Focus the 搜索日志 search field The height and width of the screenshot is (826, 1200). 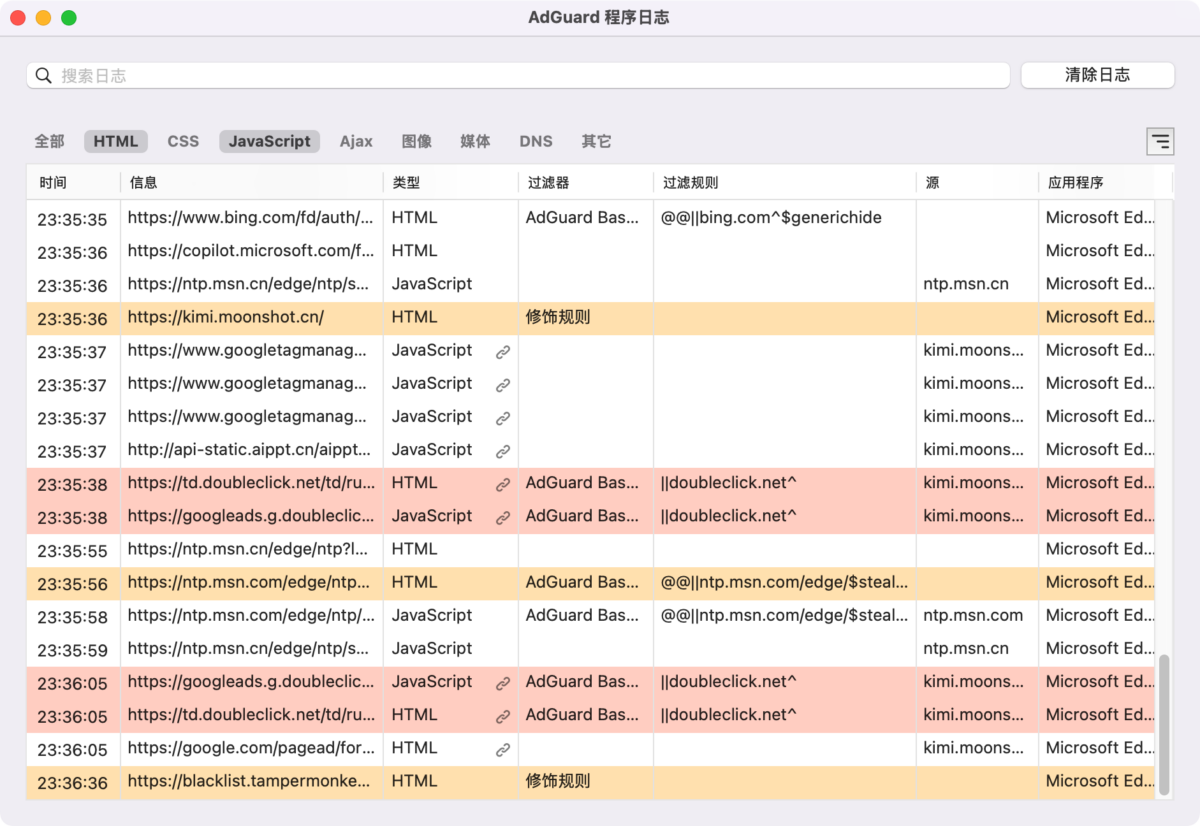[x=518, y=75]
